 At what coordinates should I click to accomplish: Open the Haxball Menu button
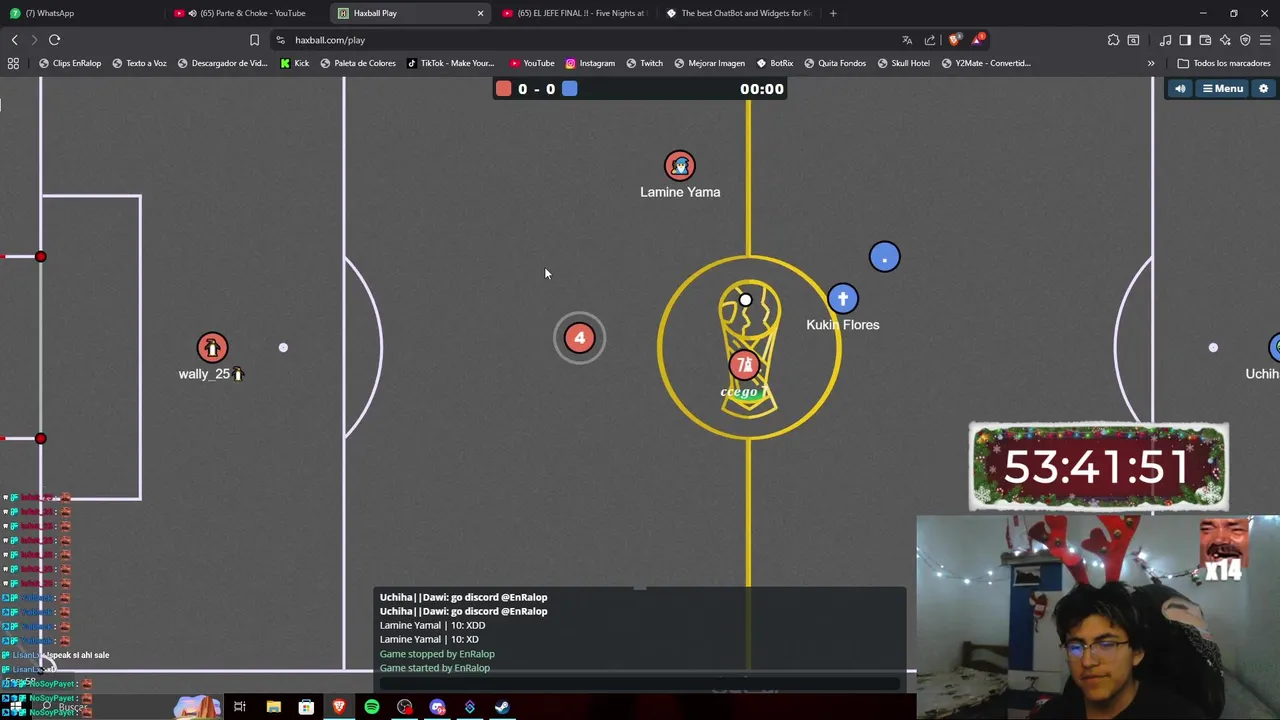coord(1223,89)
